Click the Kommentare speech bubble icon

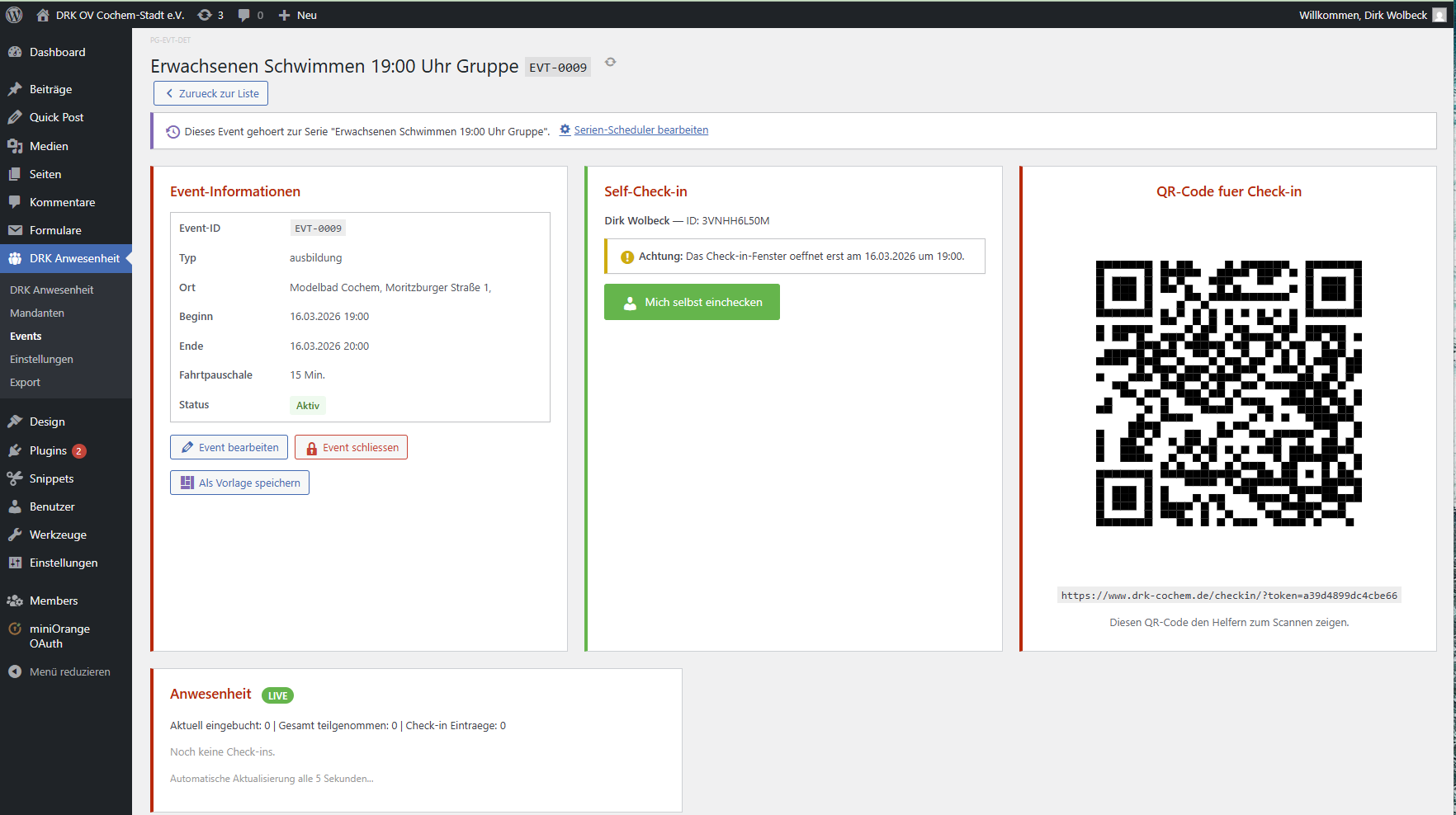pyautogui.click(x=15, y=202)
